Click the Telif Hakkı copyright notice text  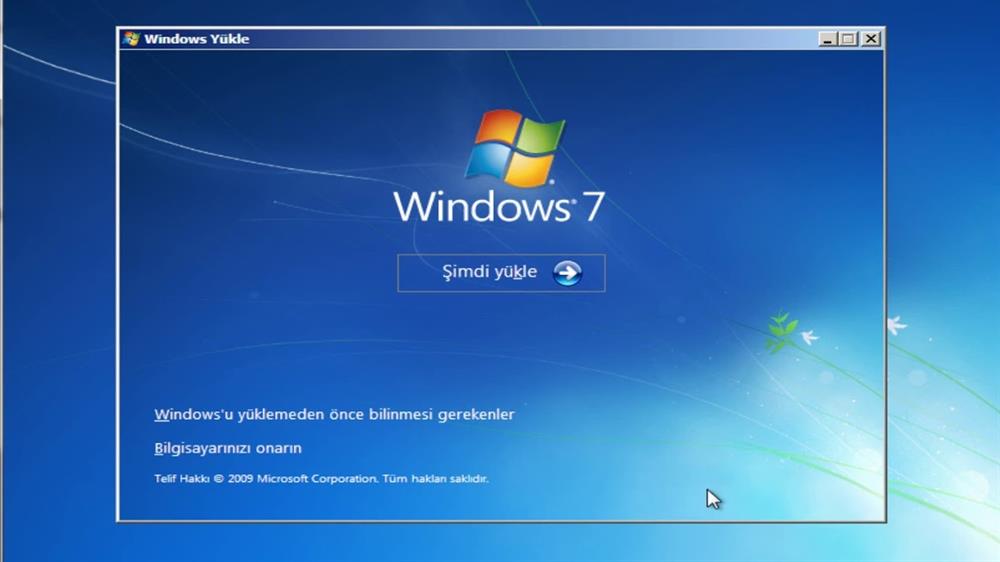click(x=321, y=479)
